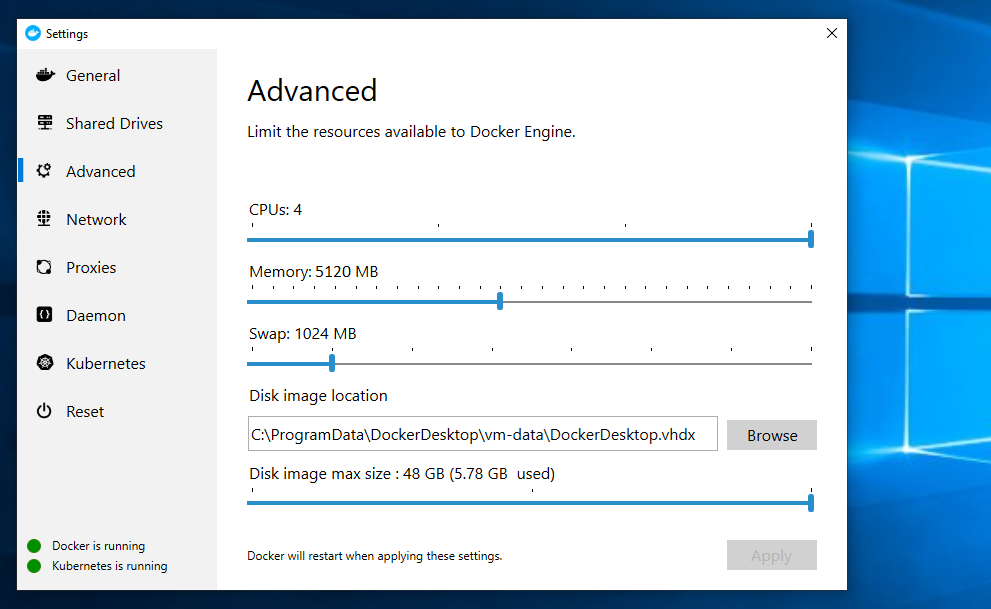Close the Settings window
This screenshot has width=991, height=609.
click(x=832, y=33)
